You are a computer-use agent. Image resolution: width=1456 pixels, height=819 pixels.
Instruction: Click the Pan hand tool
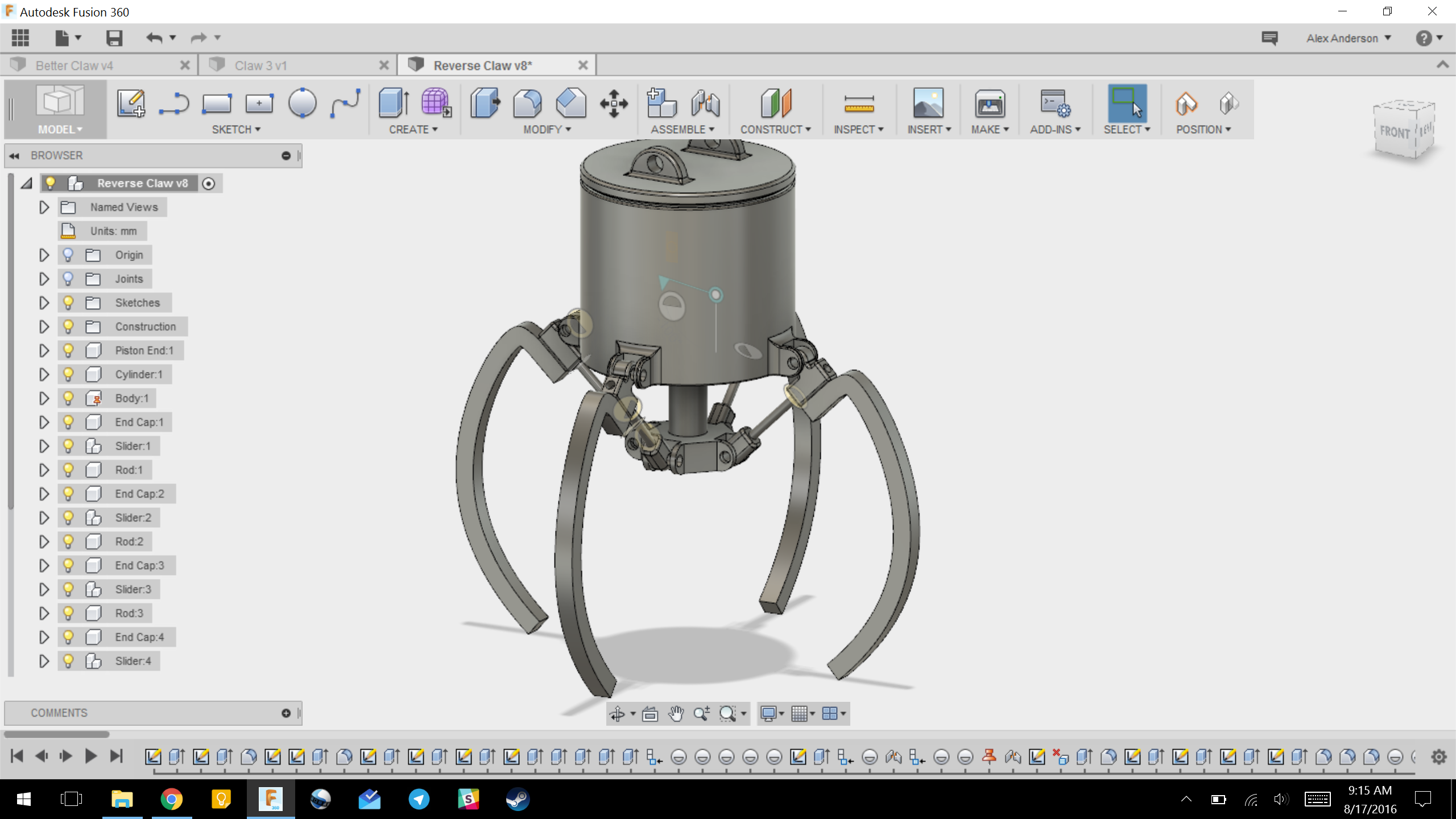pyautogui.click(x=676, y=713)
